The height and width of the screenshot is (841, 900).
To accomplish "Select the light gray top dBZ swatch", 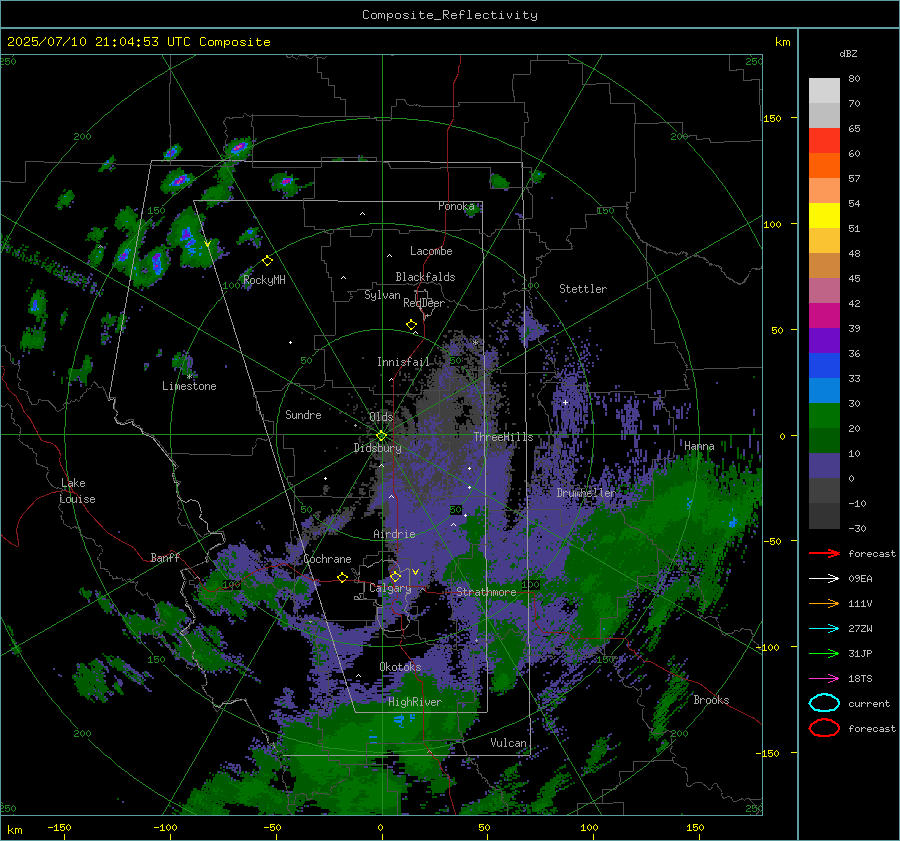I will point(824,91).
